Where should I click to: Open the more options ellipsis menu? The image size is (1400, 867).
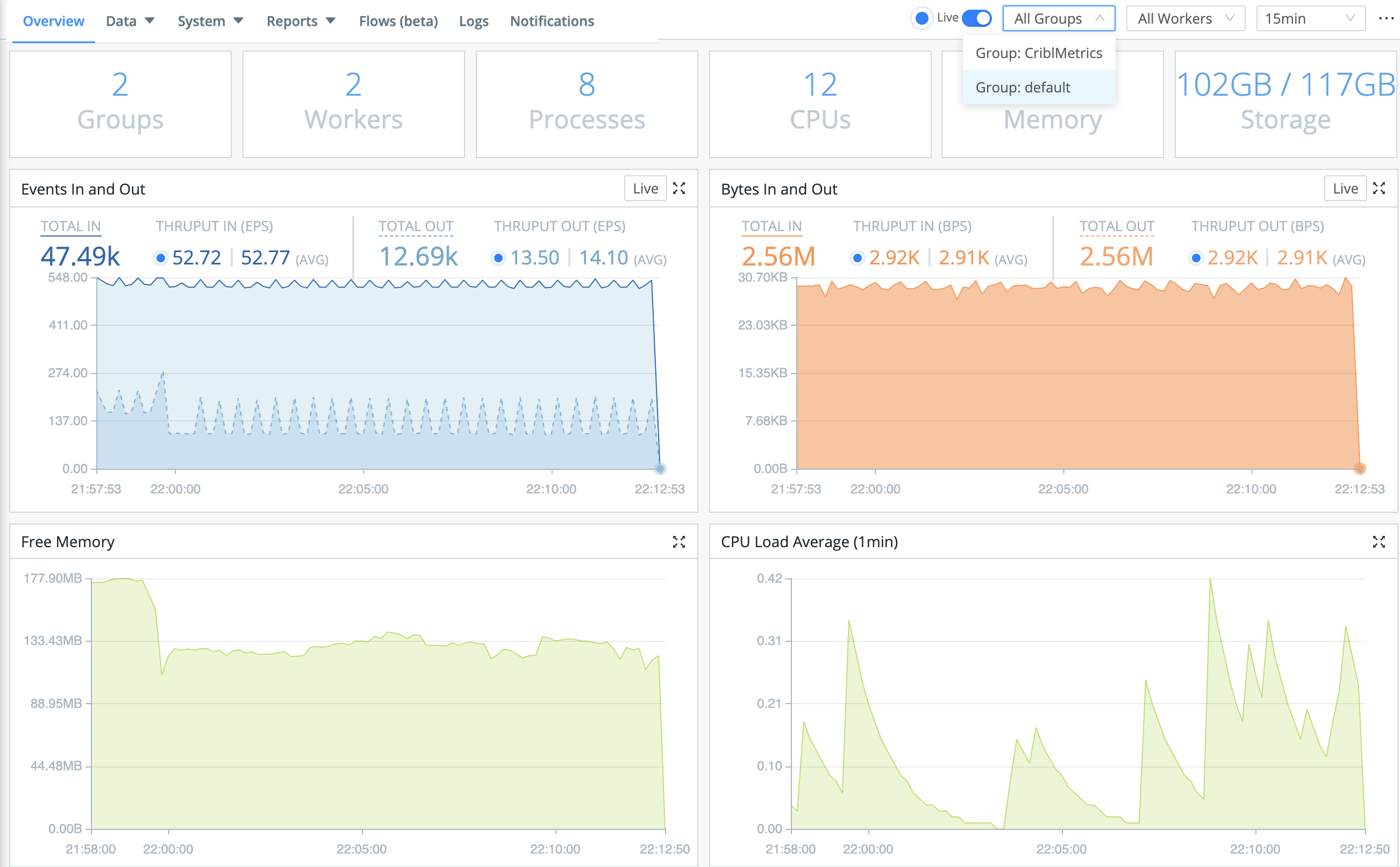pyautogui.click(x=1387, y=19)
